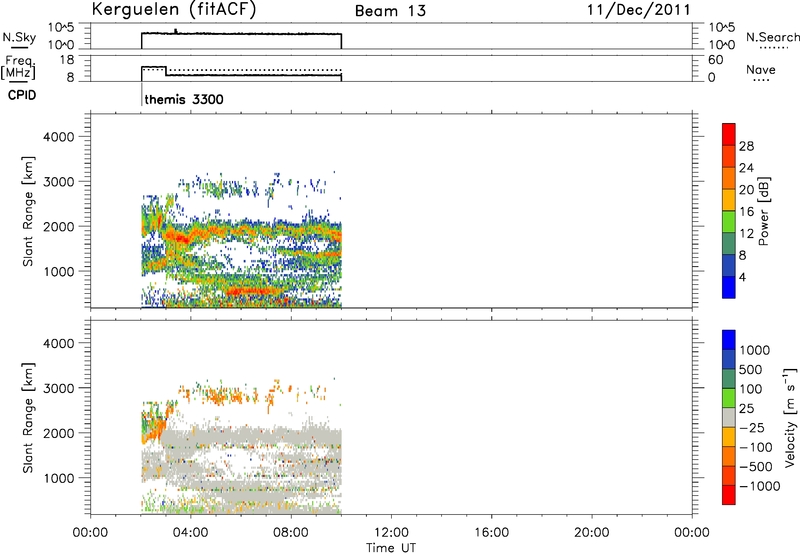
Task: Click the 'Velocity [m s-1]' color bar label
Action: coord(790,417)
